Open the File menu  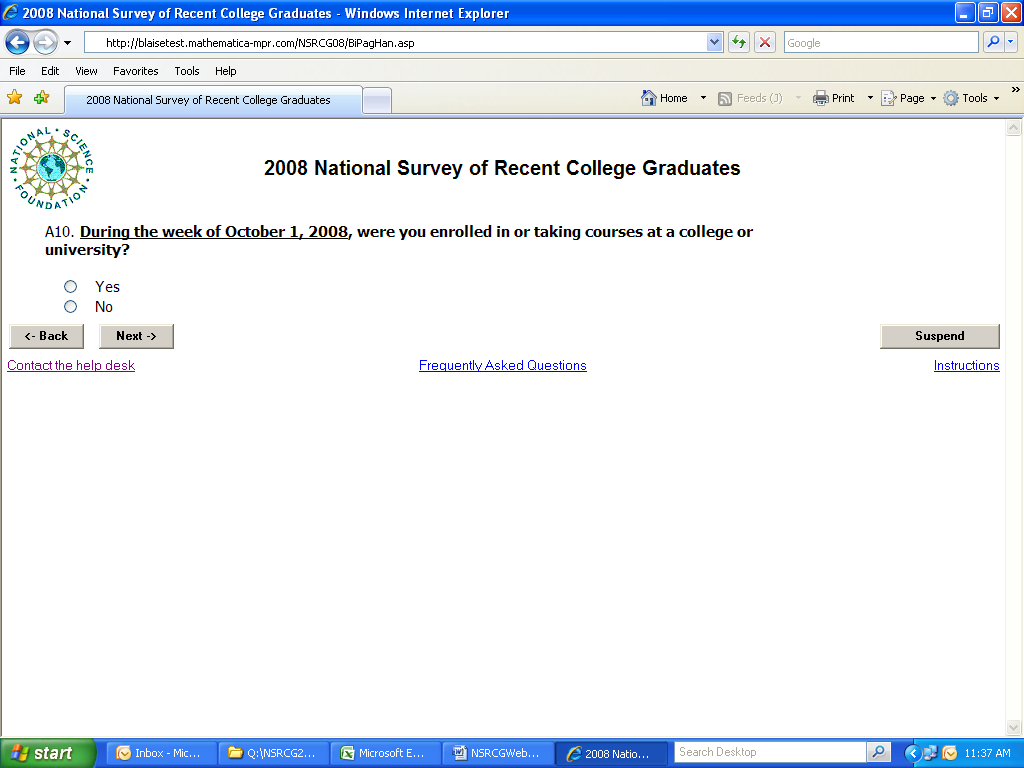pos(17,71)
